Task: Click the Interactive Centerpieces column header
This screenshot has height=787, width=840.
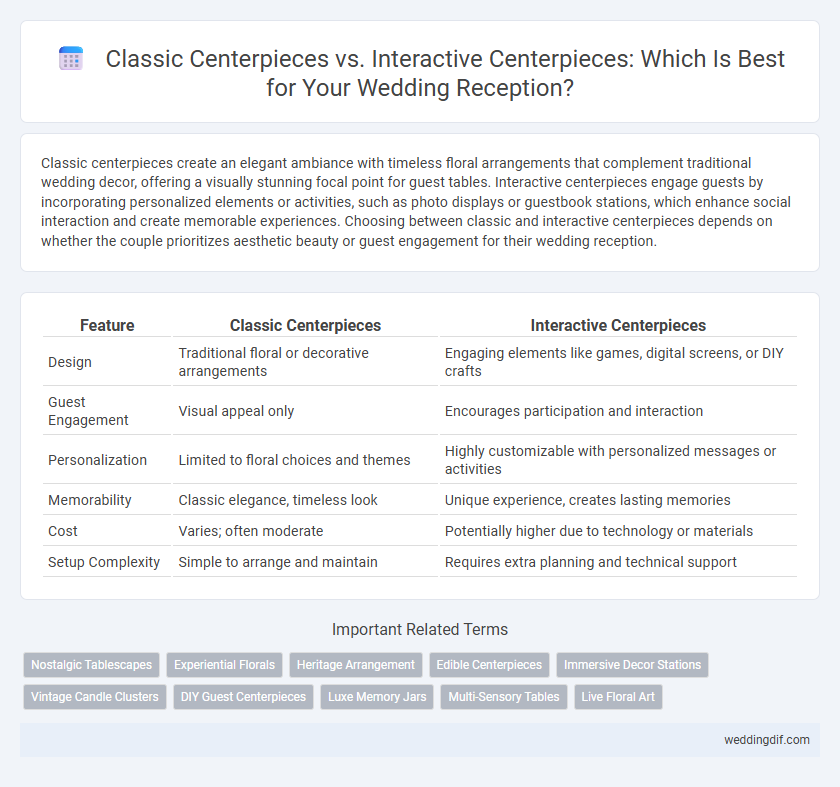Action: click(618, 325)
